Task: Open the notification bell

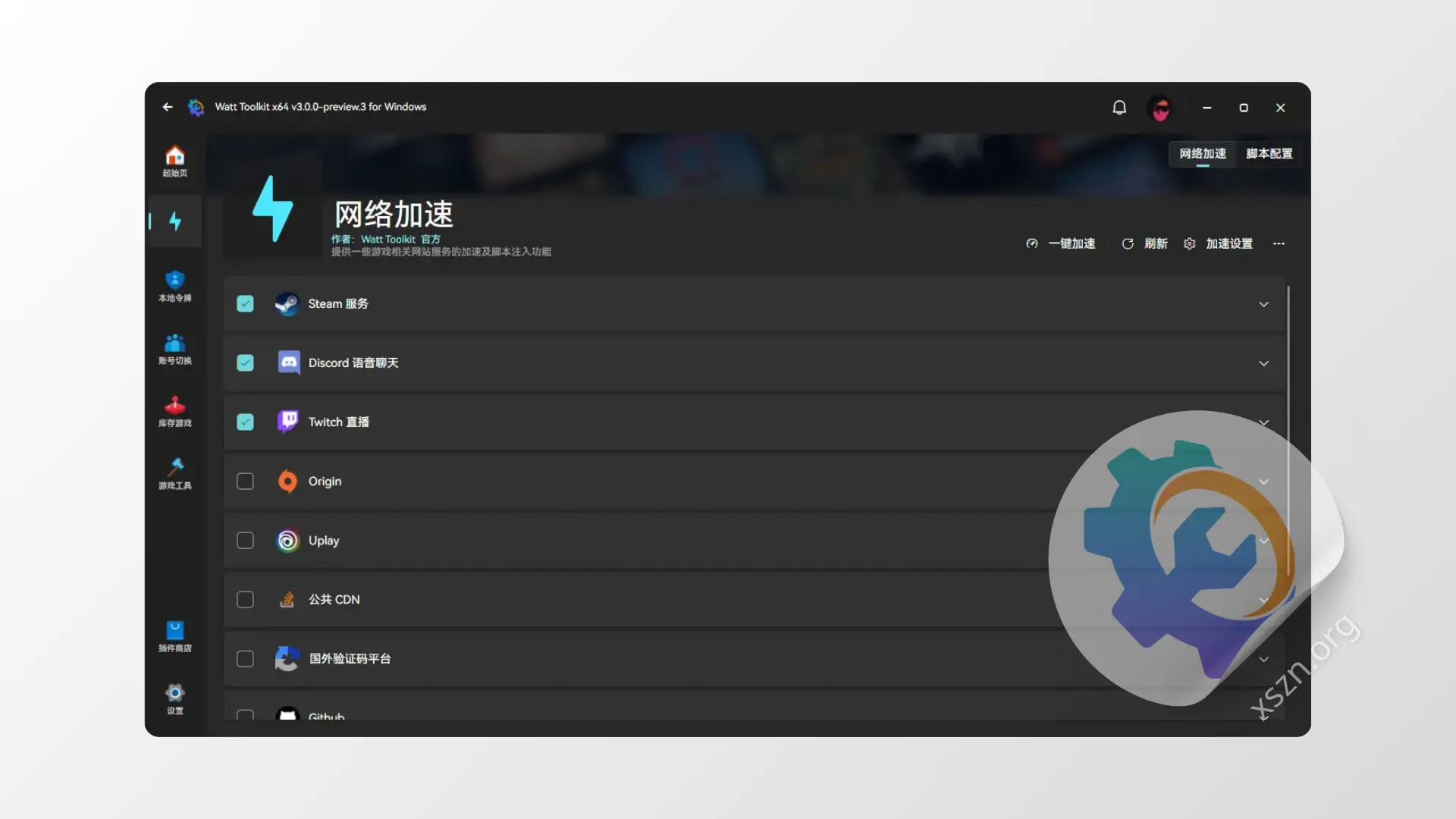Action: pos(1119,107)
